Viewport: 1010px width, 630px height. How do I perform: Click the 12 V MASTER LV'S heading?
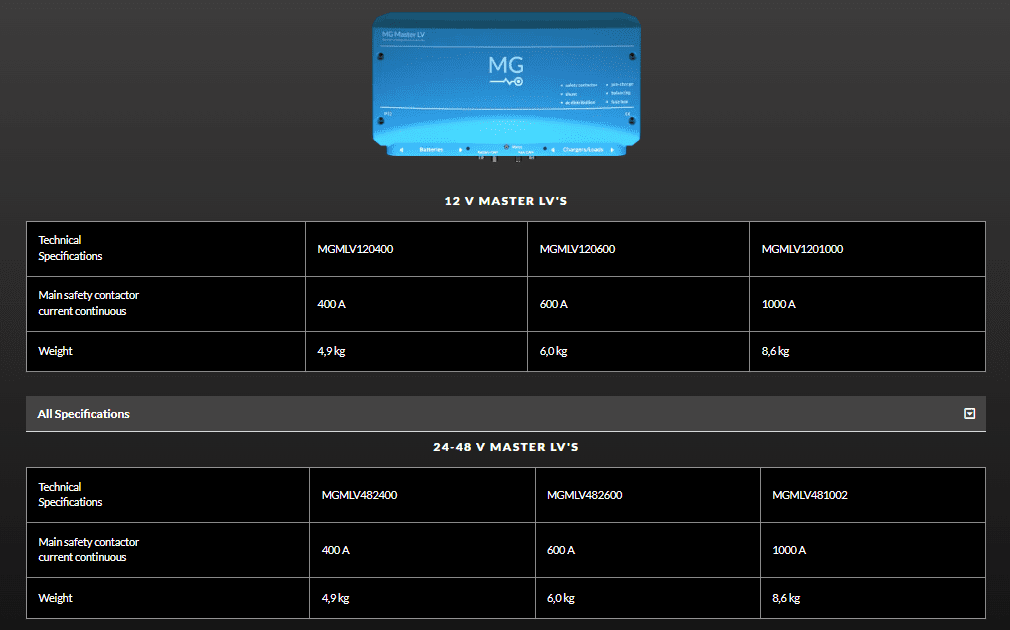[505, 201]
